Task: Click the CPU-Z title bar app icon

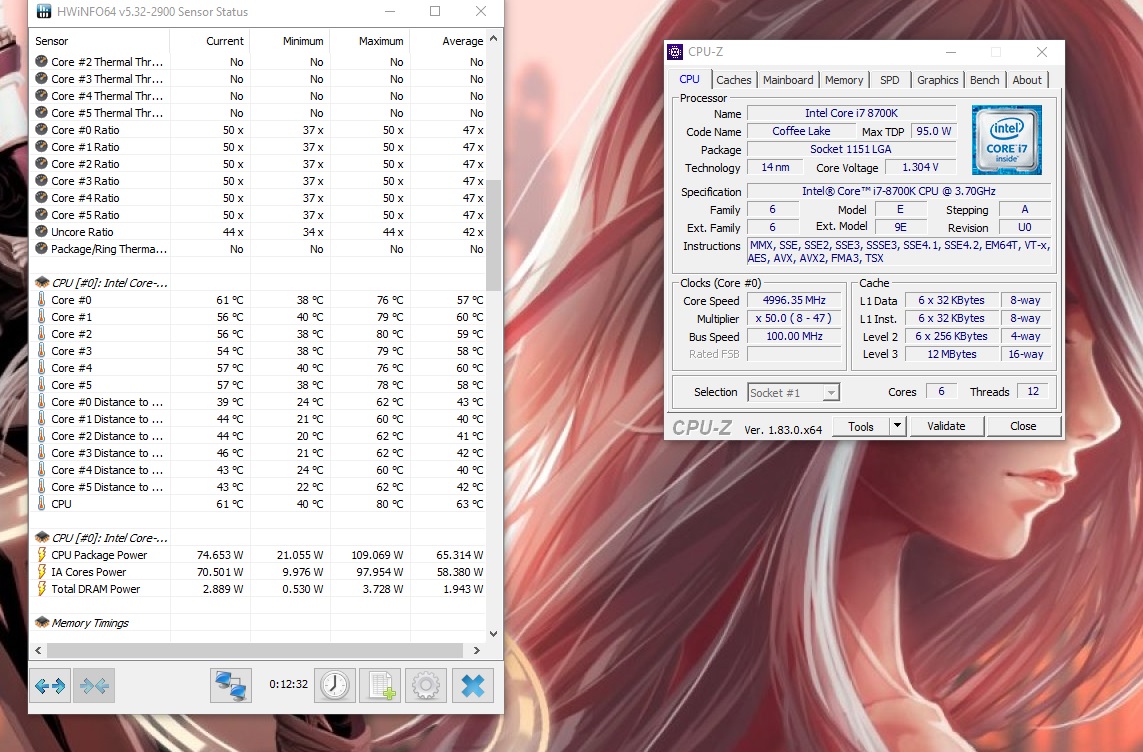Action: click(675, 52)
